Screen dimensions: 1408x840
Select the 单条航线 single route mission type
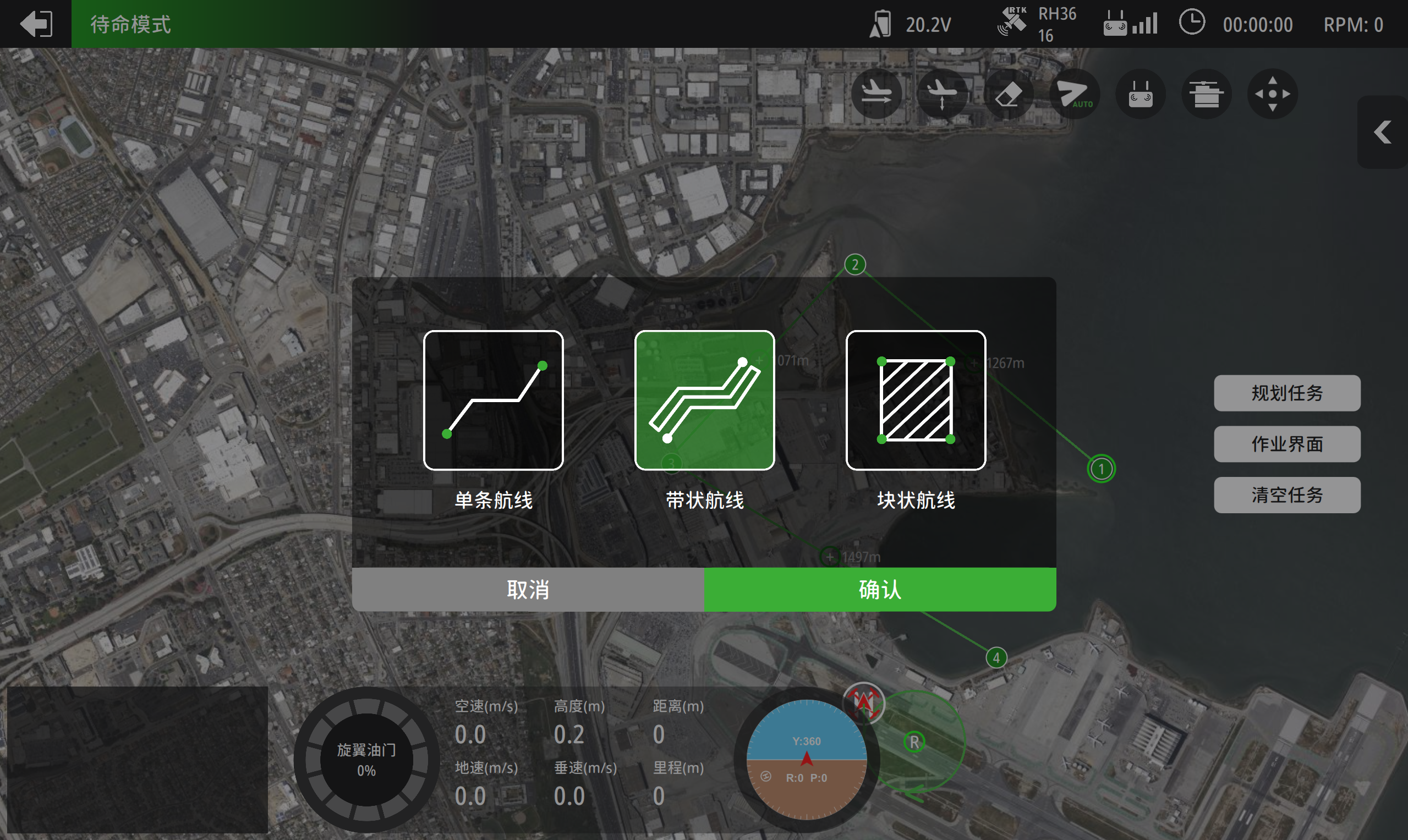(x=493, y=399)
